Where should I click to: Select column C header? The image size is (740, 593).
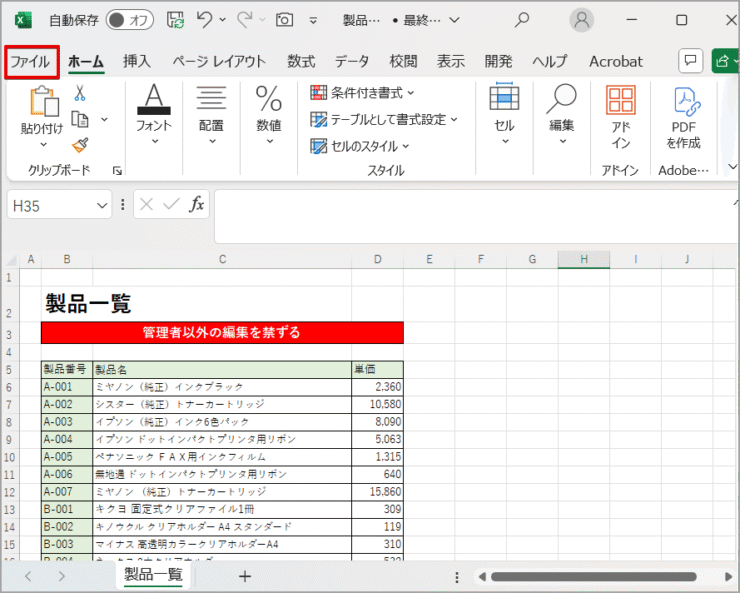(x=222, y=259)
